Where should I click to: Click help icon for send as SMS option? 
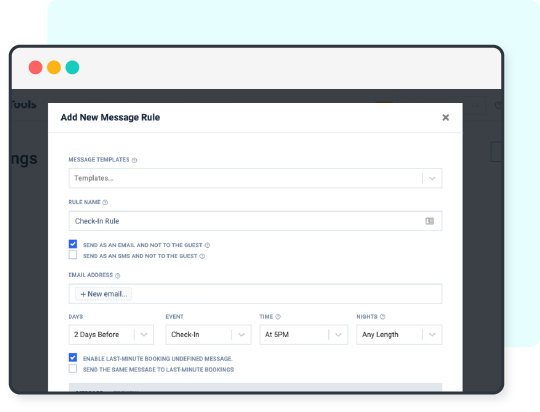point(202,256)
